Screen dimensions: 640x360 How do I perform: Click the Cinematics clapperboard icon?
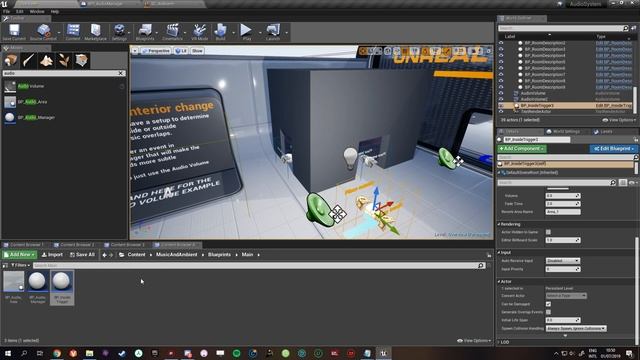pos(172,32)
